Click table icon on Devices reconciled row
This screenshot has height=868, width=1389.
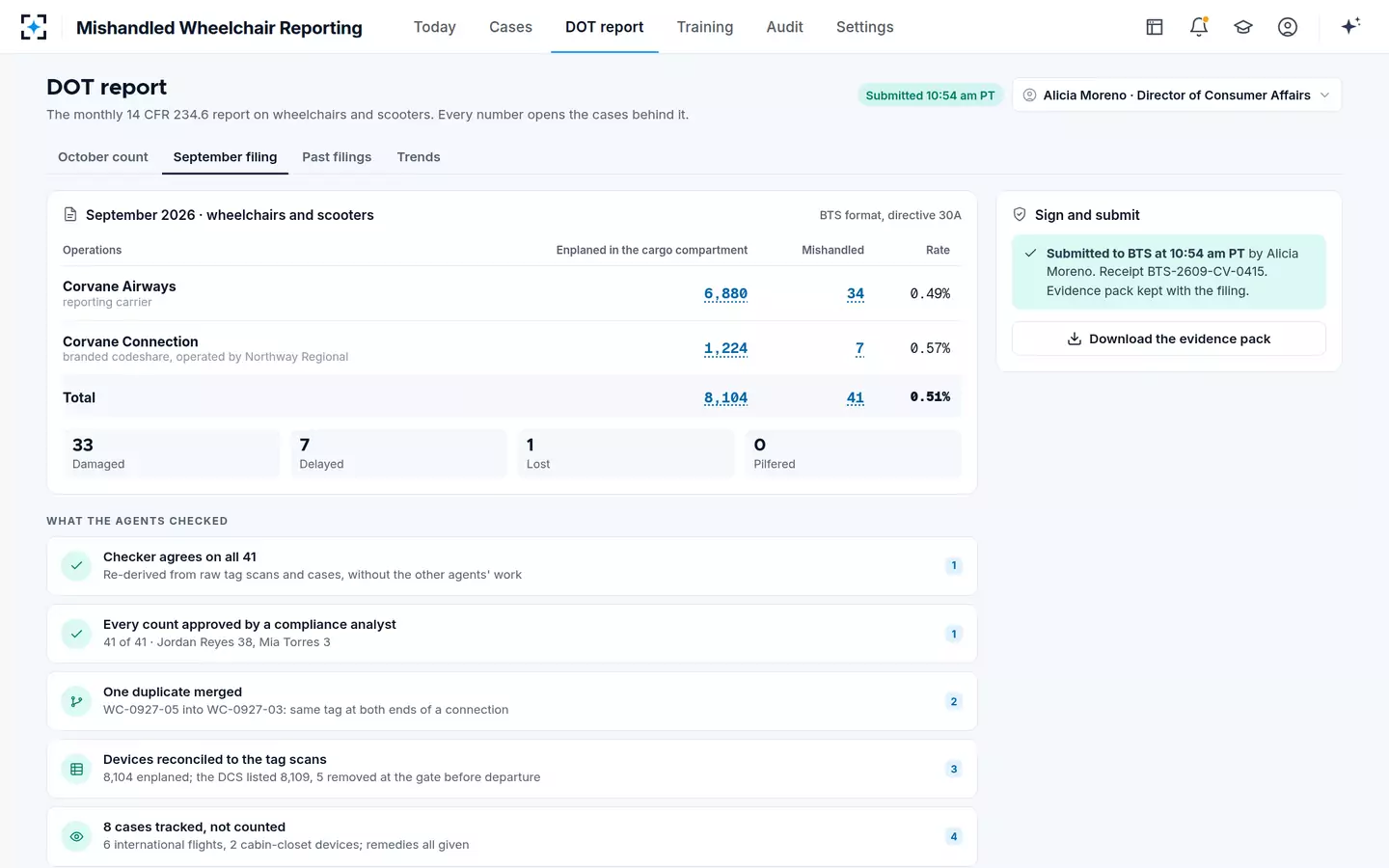point(77,769)
